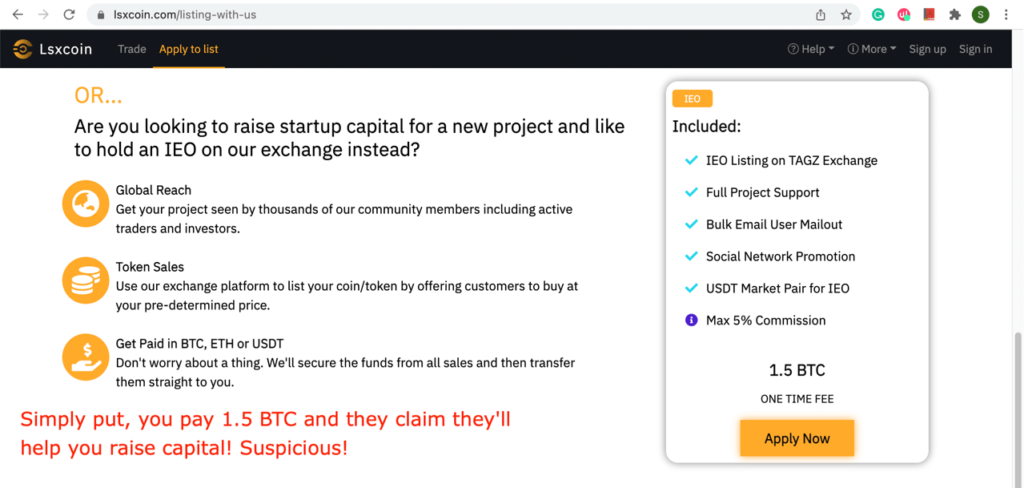Click the browser back arrow

click(x=18, y=14)
